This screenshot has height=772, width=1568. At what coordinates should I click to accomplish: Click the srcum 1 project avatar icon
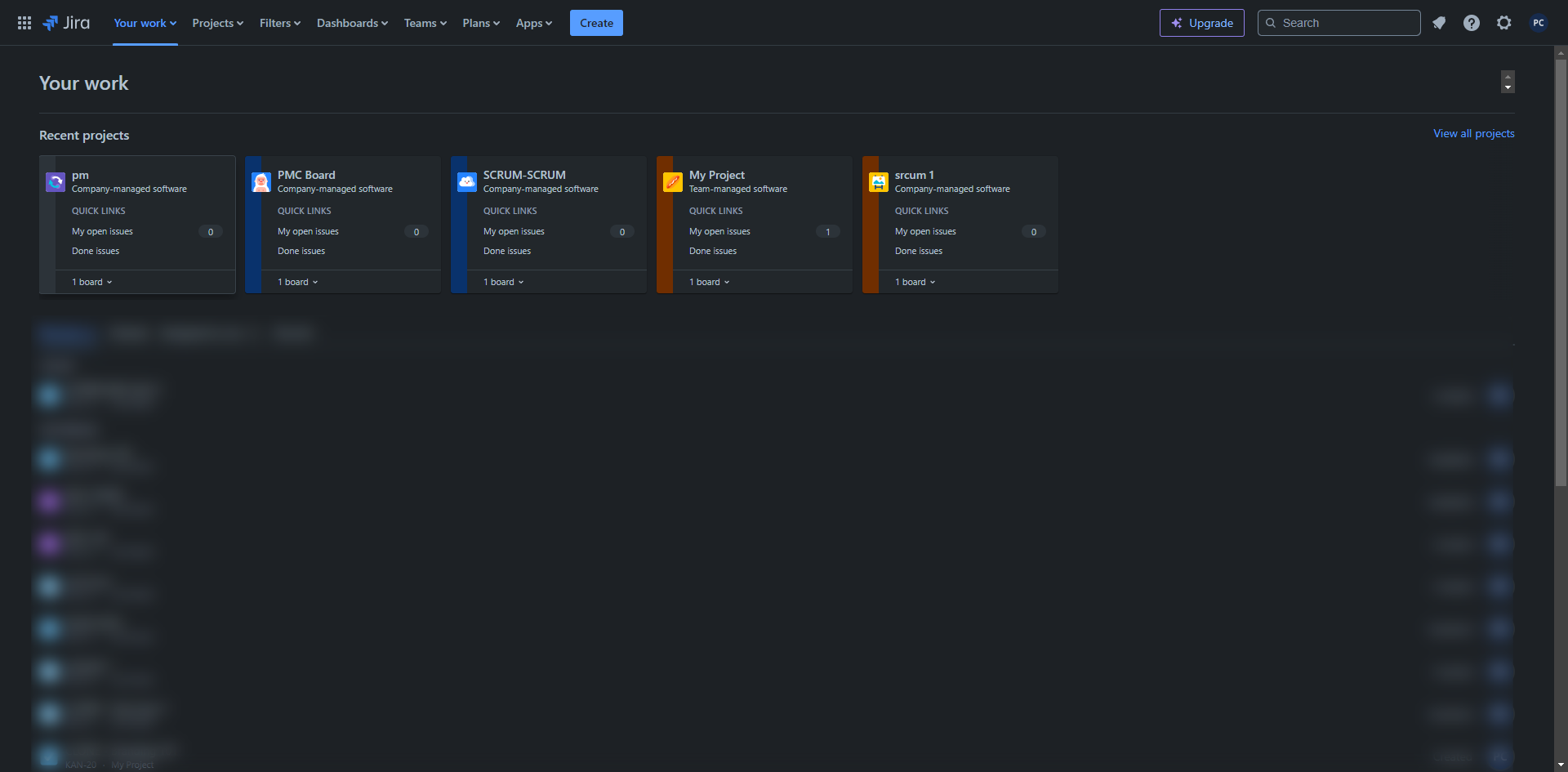(879, 181)
